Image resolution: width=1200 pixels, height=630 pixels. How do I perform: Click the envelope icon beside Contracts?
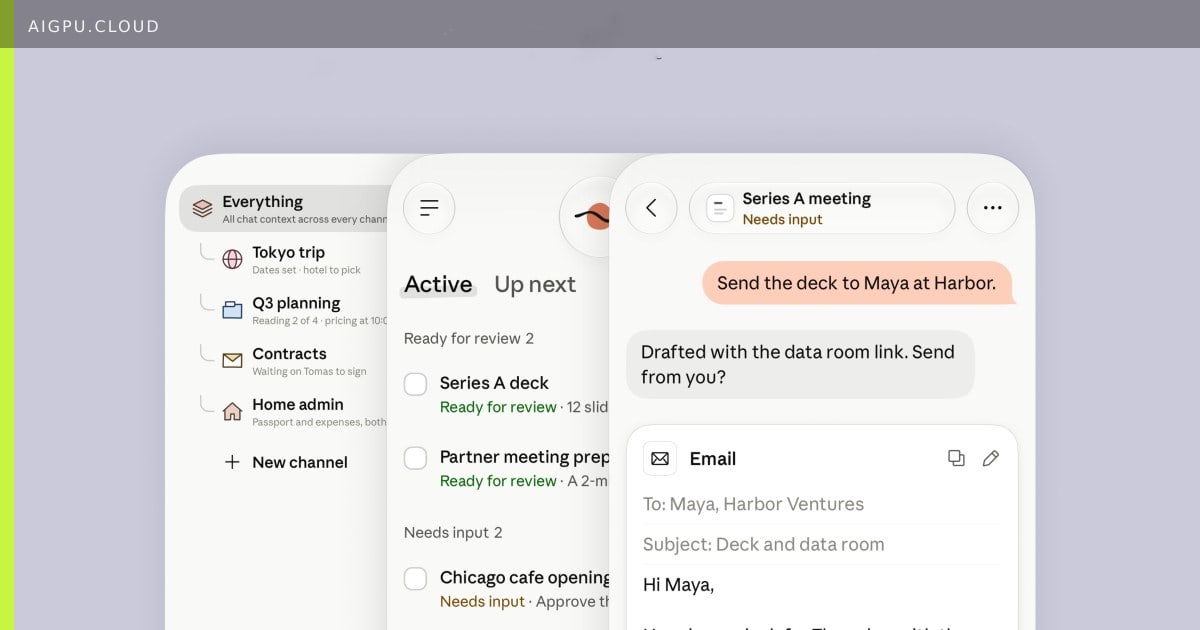pyautogui.click(x=232, y=360)
